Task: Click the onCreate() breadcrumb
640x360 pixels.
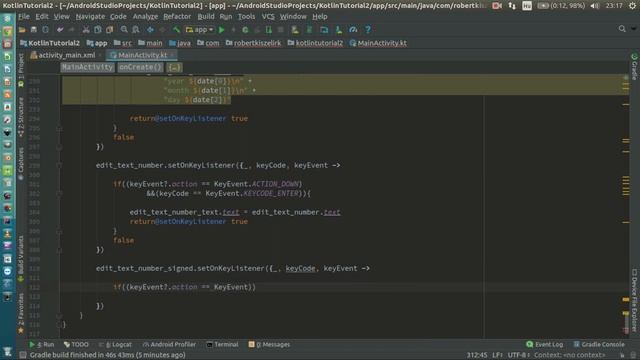Action: click(x=140, y=67)
